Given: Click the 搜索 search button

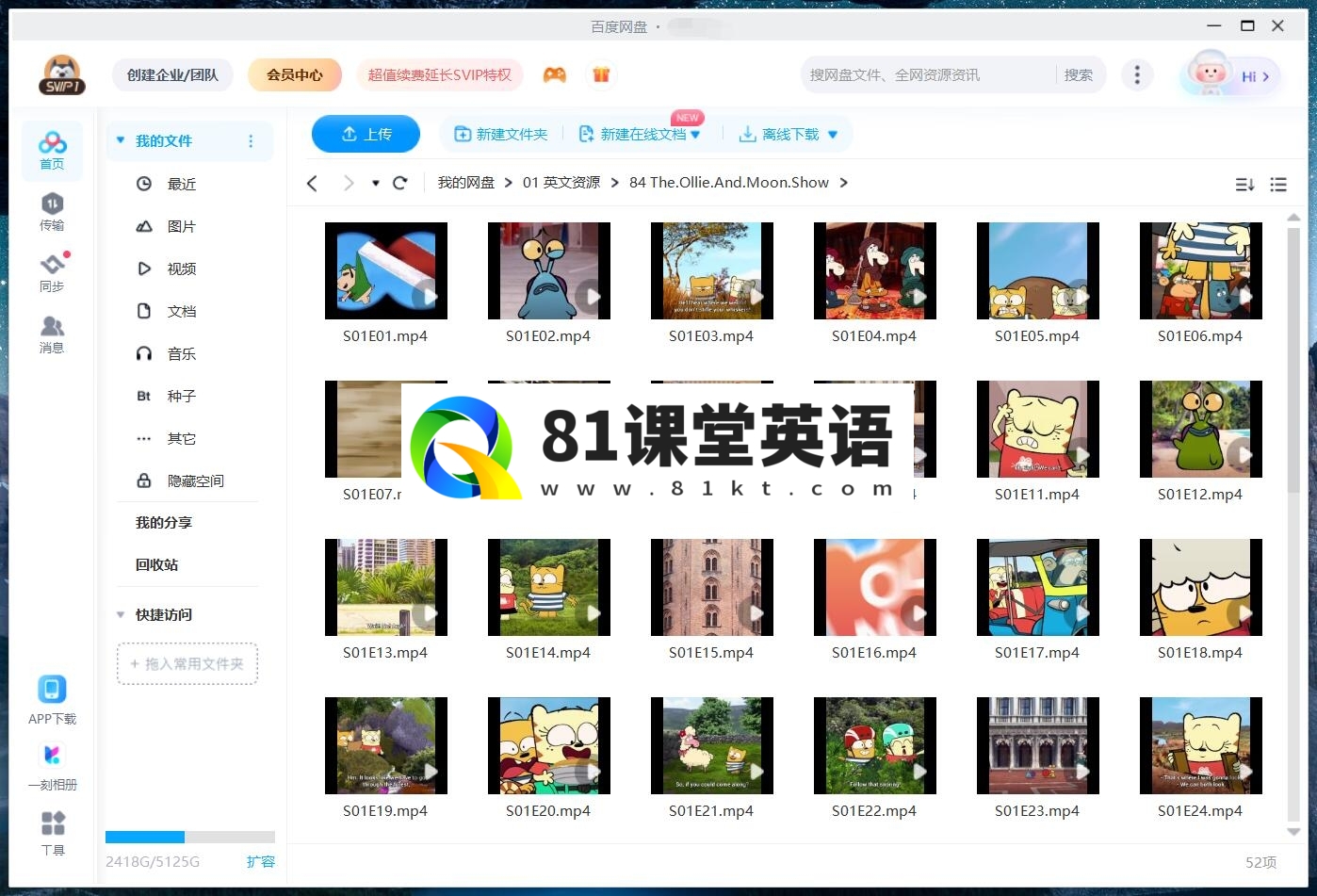Looking at the screenshot, I should click(1079, 74).
